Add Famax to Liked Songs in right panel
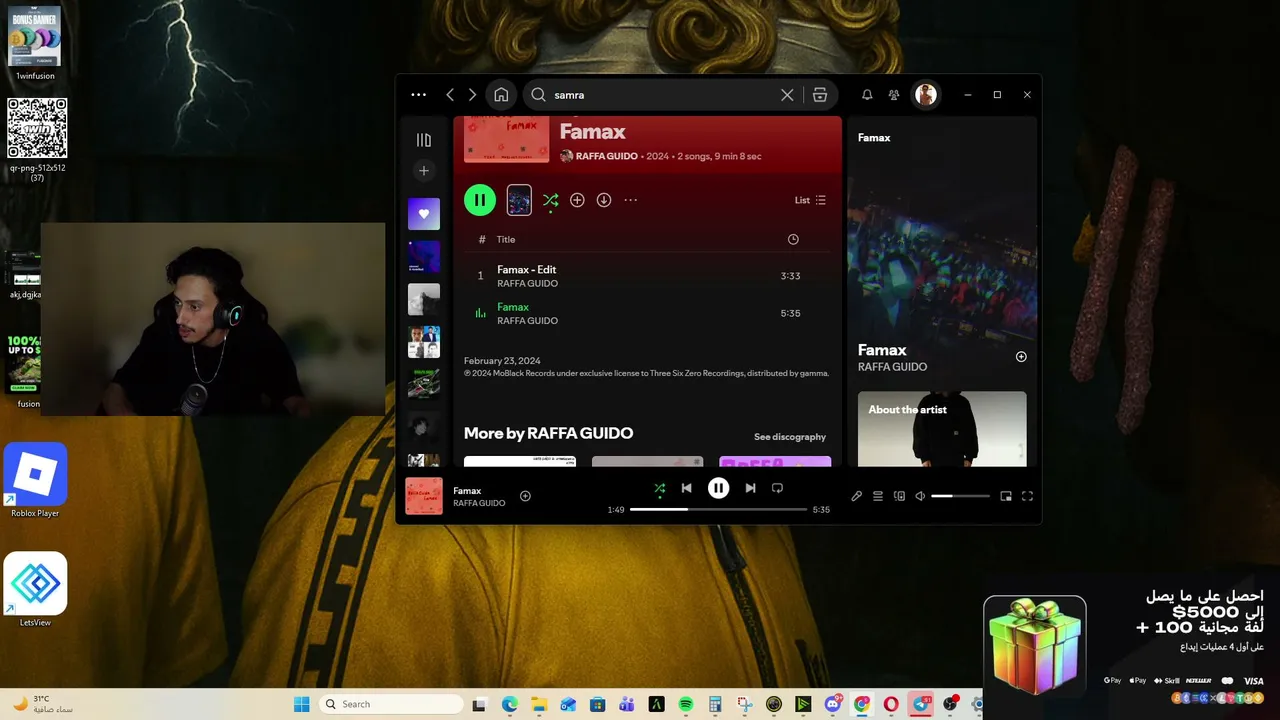1280x720 pixels. click(x=1021, y=357)
